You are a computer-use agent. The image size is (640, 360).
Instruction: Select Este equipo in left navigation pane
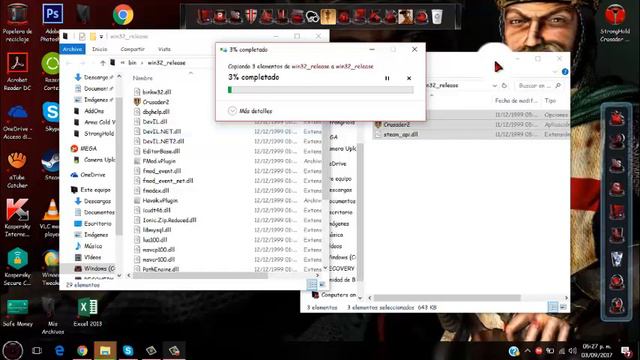point(95,190)
